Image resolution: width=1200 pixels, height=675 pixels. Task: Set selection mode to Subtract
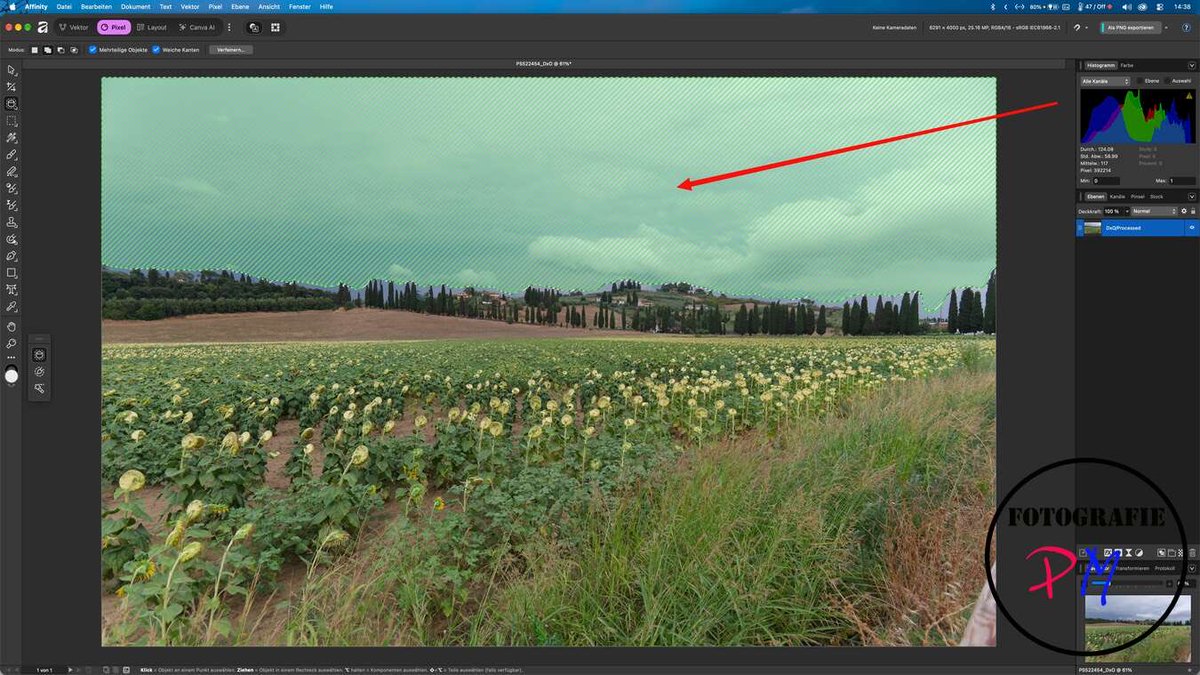point(61,49)
